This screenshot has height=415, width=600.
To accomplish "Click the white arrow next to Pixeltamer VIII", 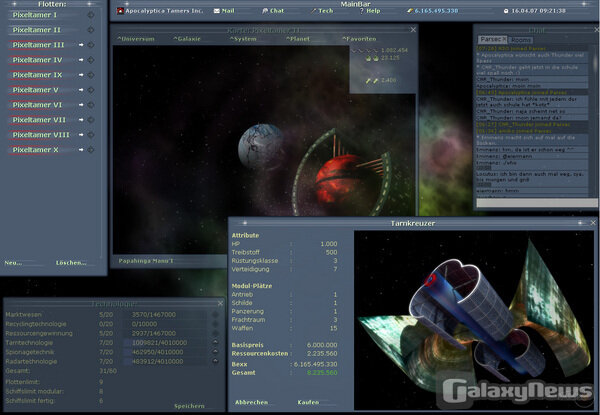I will click(x=81, y=135).
